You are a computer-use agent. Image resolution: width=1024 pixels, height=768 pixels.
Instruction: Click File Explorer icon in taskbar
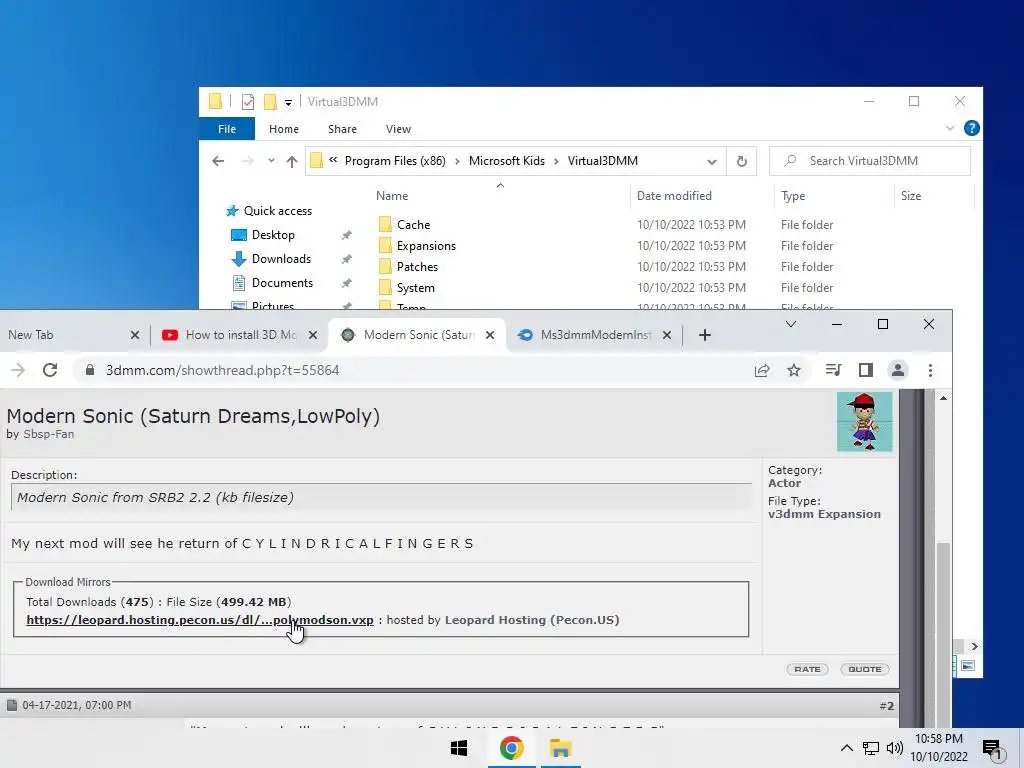click(560, 748)
